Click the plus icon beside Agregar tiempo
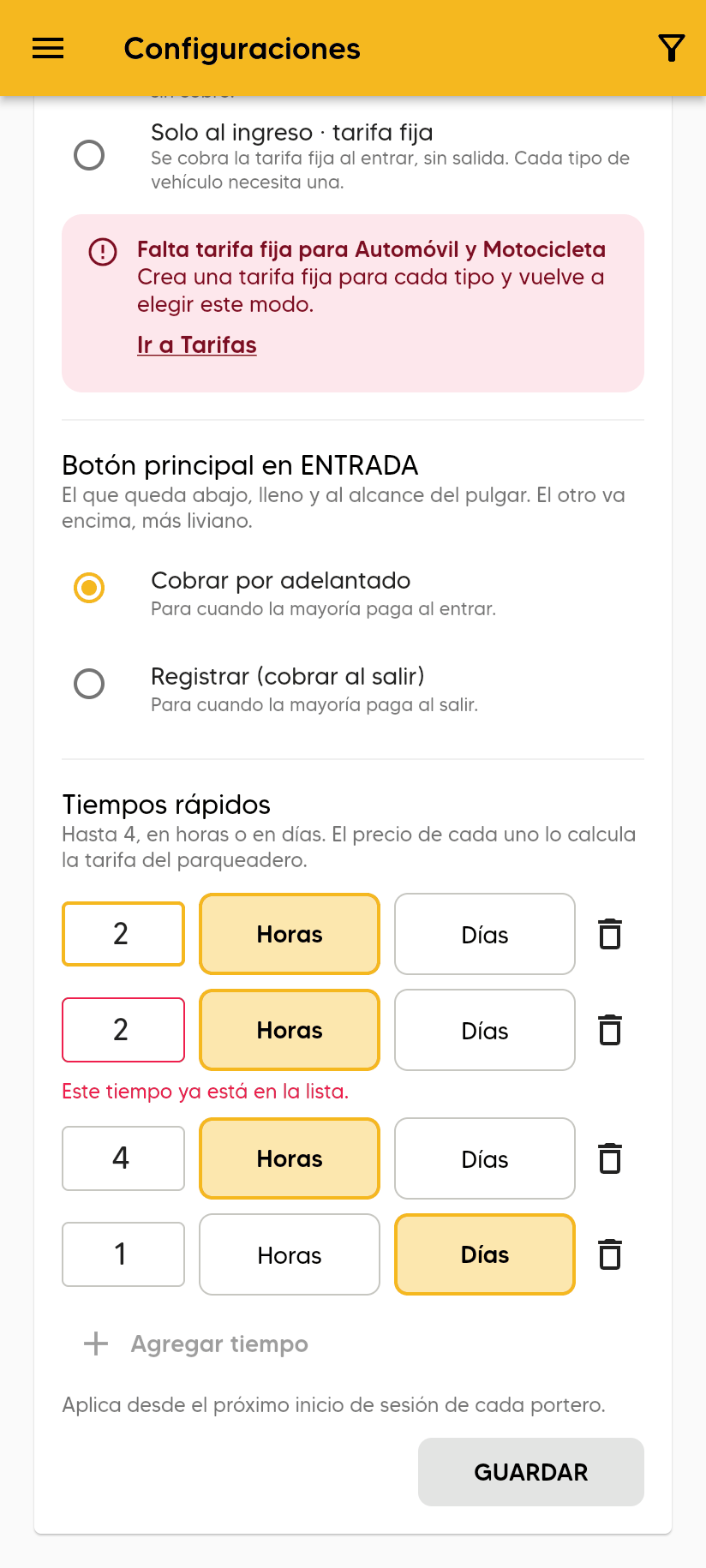Viewport: 706px width, 1568px height. click(96, 1344)
